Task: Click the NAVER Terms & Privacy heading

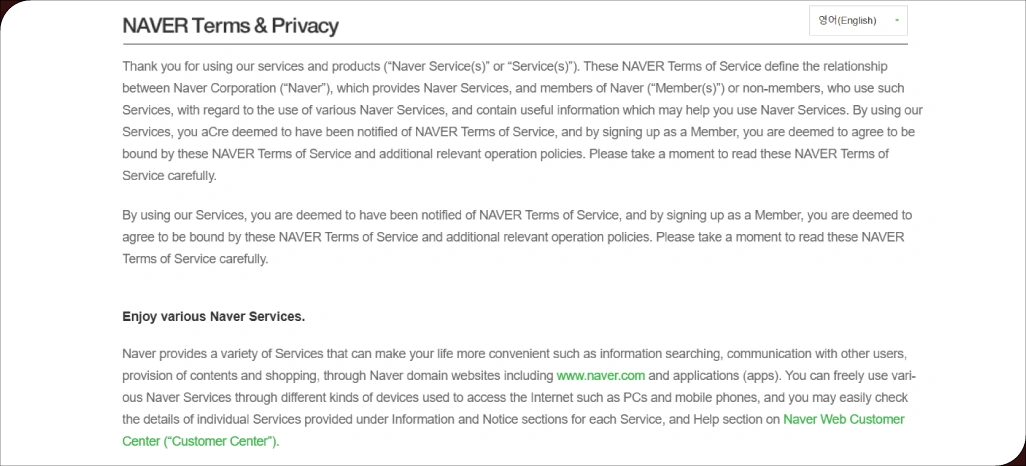Action: 230,26
